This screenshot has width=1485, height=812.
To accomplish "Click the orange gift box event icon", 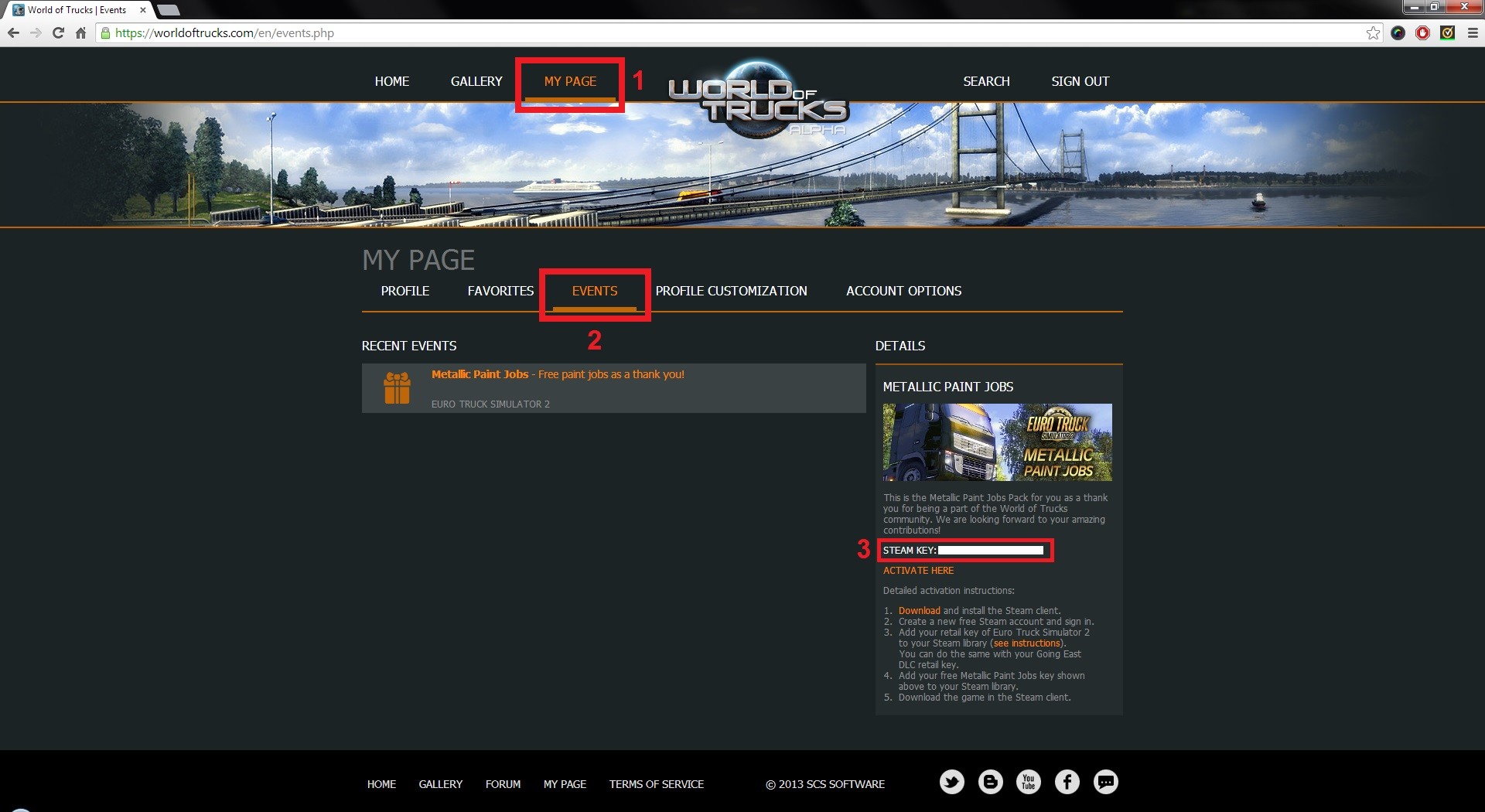I will tap(397, 388).
